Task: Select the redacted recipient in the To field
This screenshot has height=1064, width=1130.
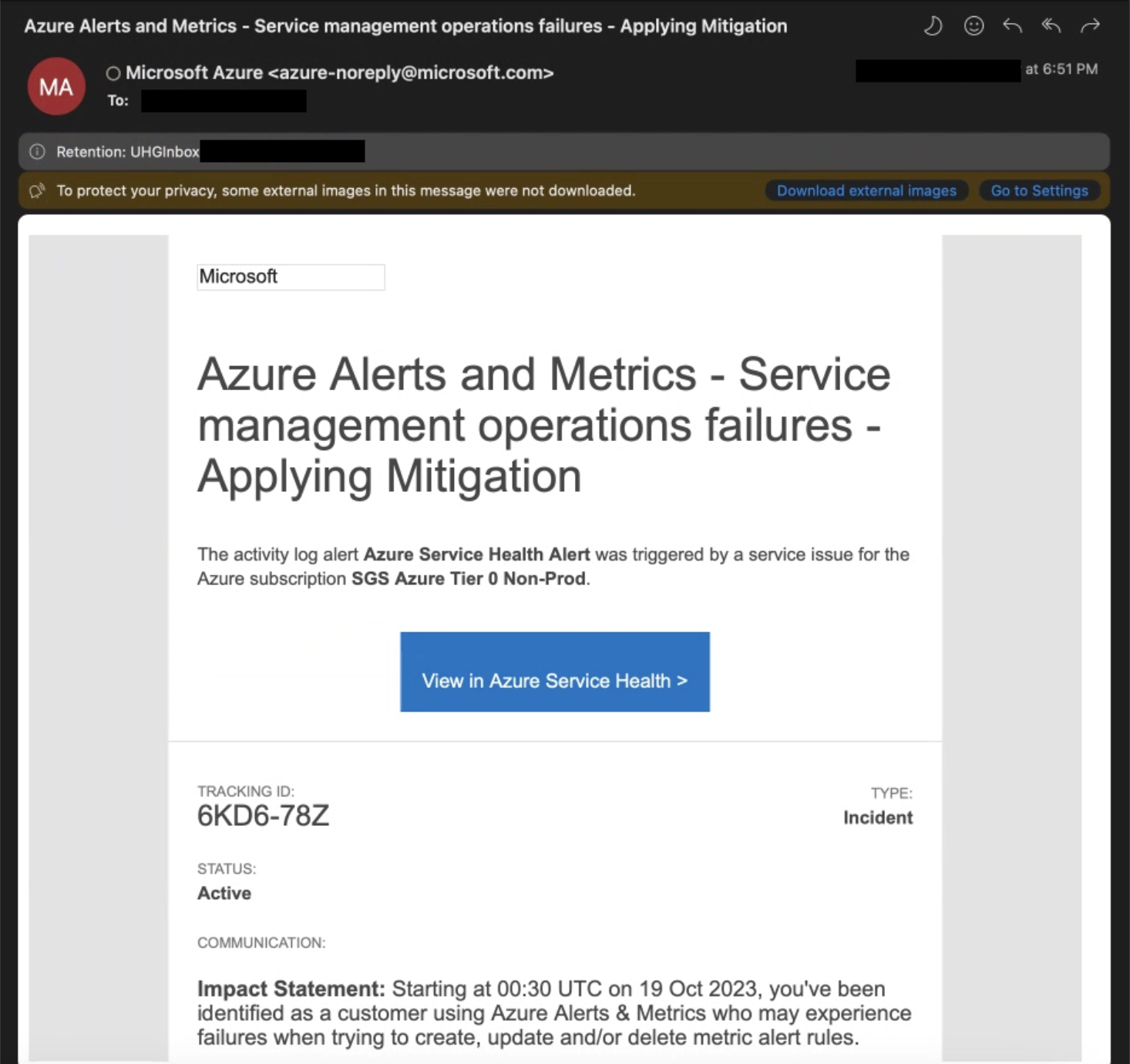Action: tap(224, 101)
